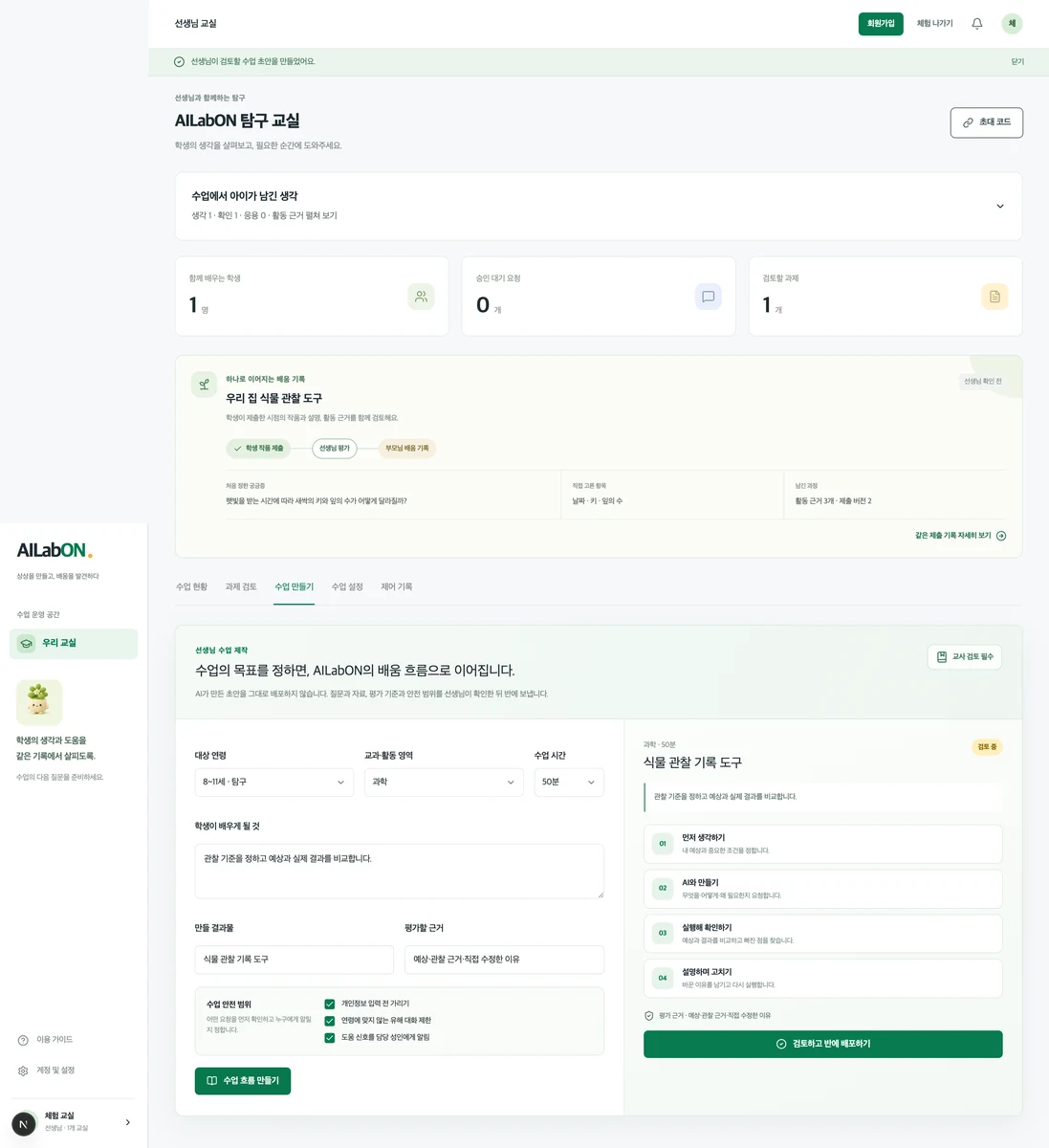The height and width of the screenshot is (1148, 1049).
Task: Select the 선생님 평가 step pill
Action: click(335, 449)
